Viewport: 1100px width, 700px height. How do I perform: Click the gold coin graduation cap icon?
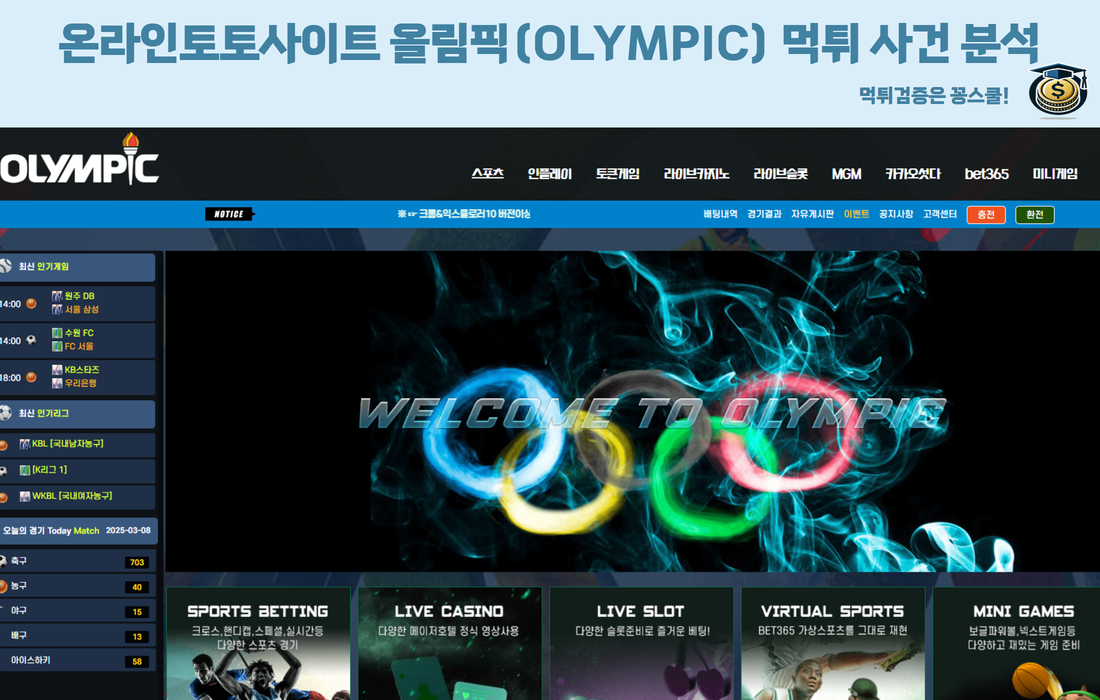tap(1057, 91)
